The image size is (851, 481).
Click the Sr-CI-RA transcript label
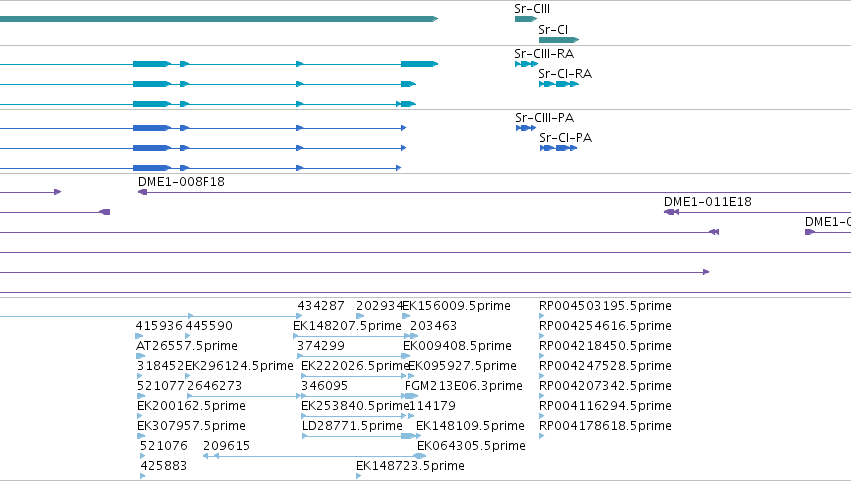(x=565, y=74)
